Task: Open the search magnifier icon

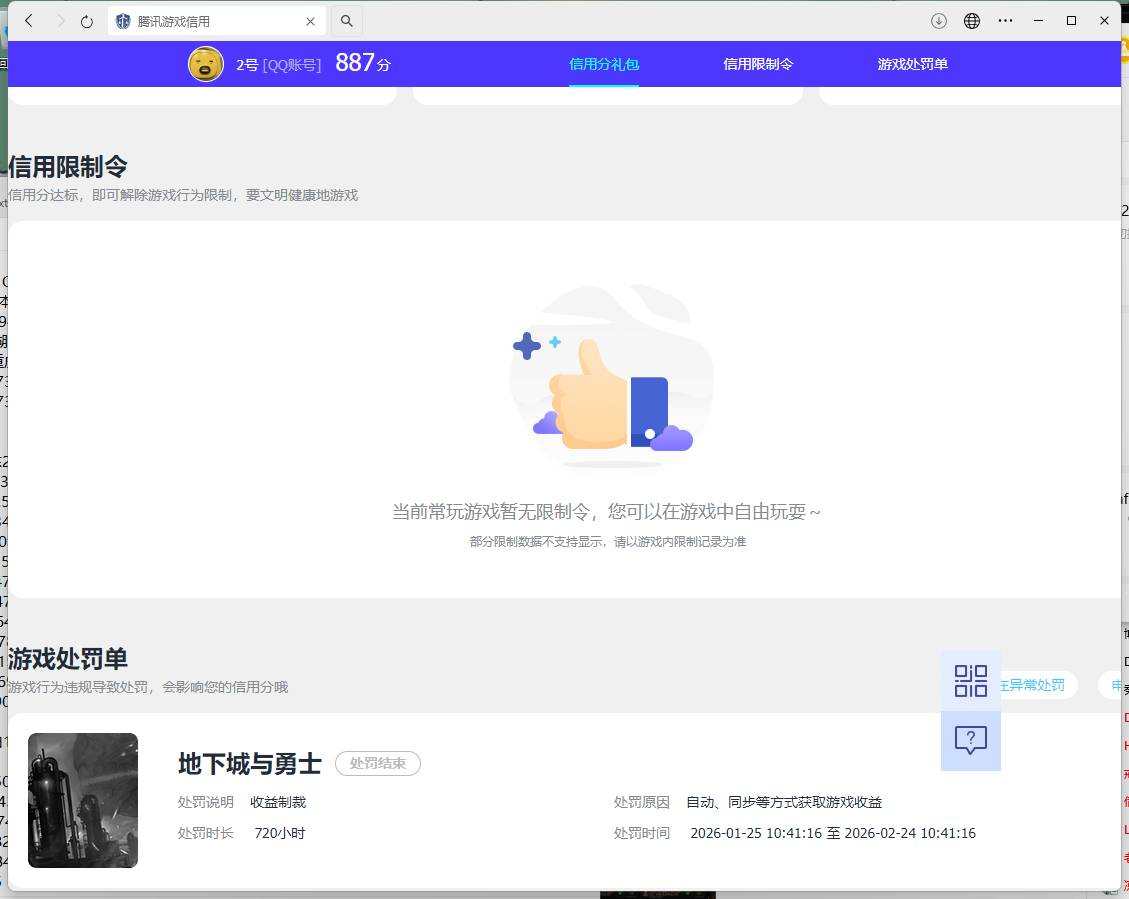Action: coord(347,21)
